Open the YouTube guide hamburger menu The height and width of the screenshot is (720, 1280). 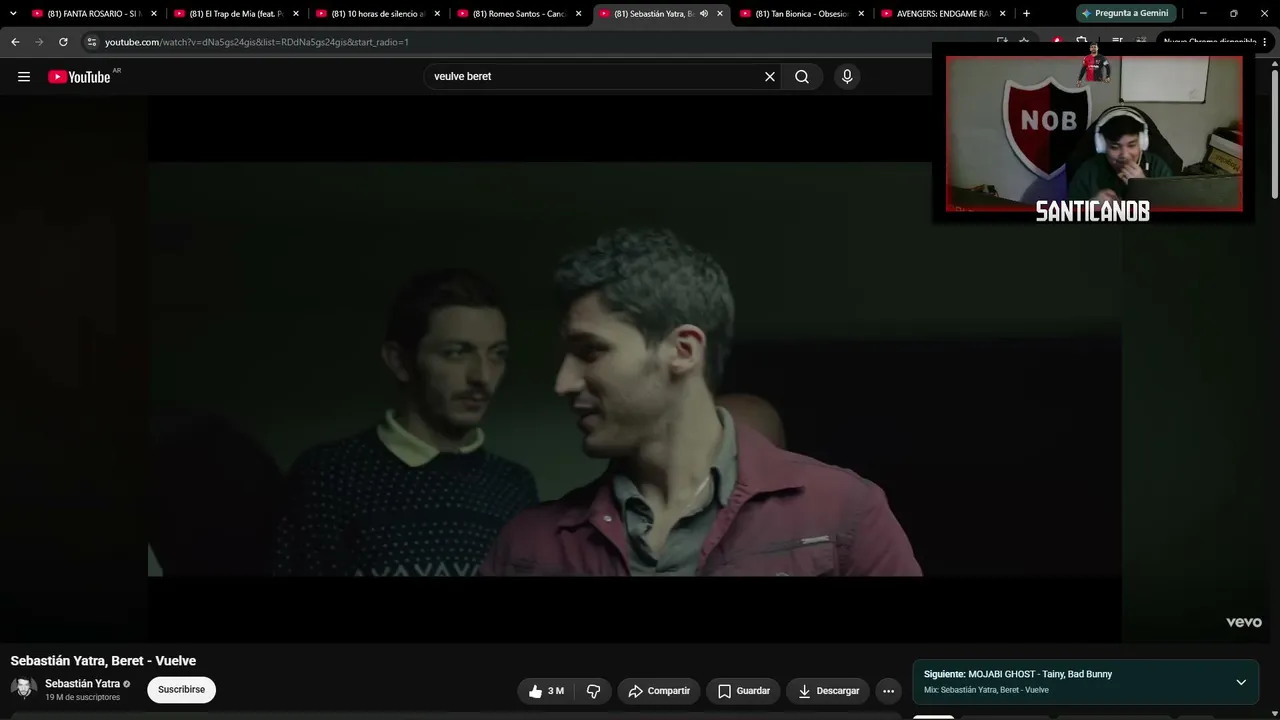[24, 77]
